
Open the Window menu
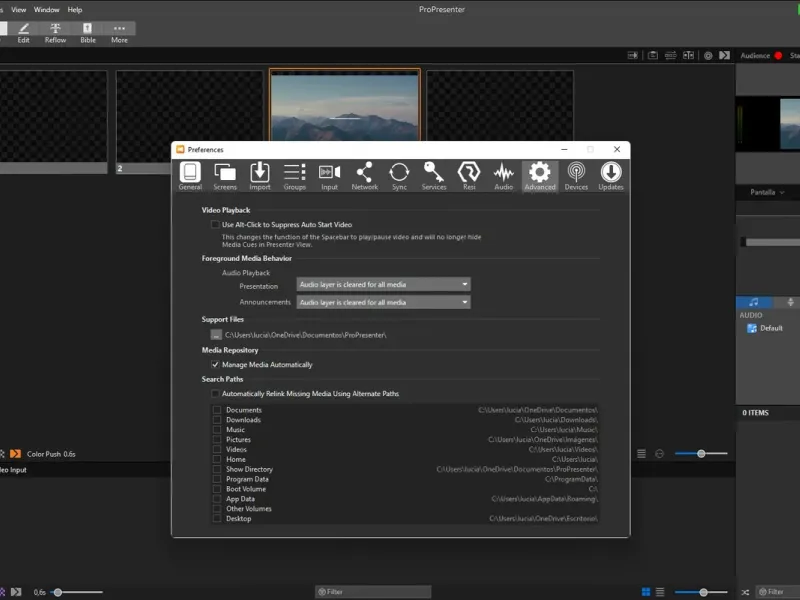point(46,10)
